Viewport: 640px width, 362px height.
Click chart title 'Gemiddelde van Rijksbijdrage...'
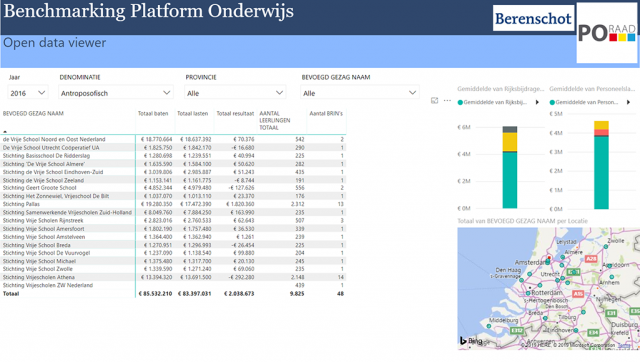point(501,89)
